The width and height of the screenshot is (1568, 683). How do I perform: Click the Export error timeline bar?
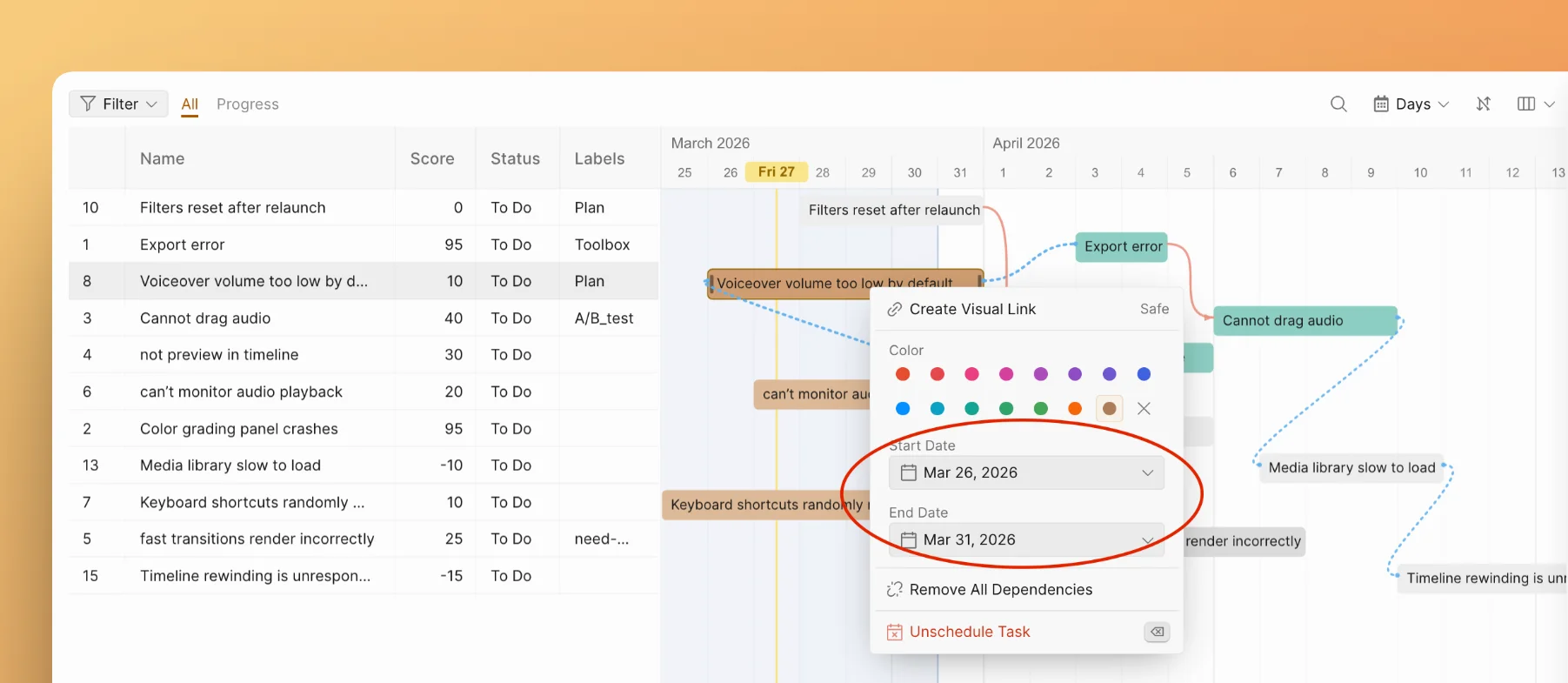[1122, 247]
